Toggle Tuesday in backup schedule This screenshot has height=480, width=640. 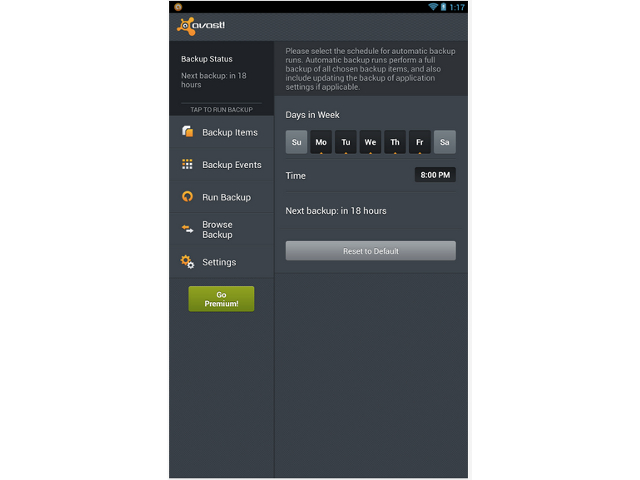[x=346, y=142]
